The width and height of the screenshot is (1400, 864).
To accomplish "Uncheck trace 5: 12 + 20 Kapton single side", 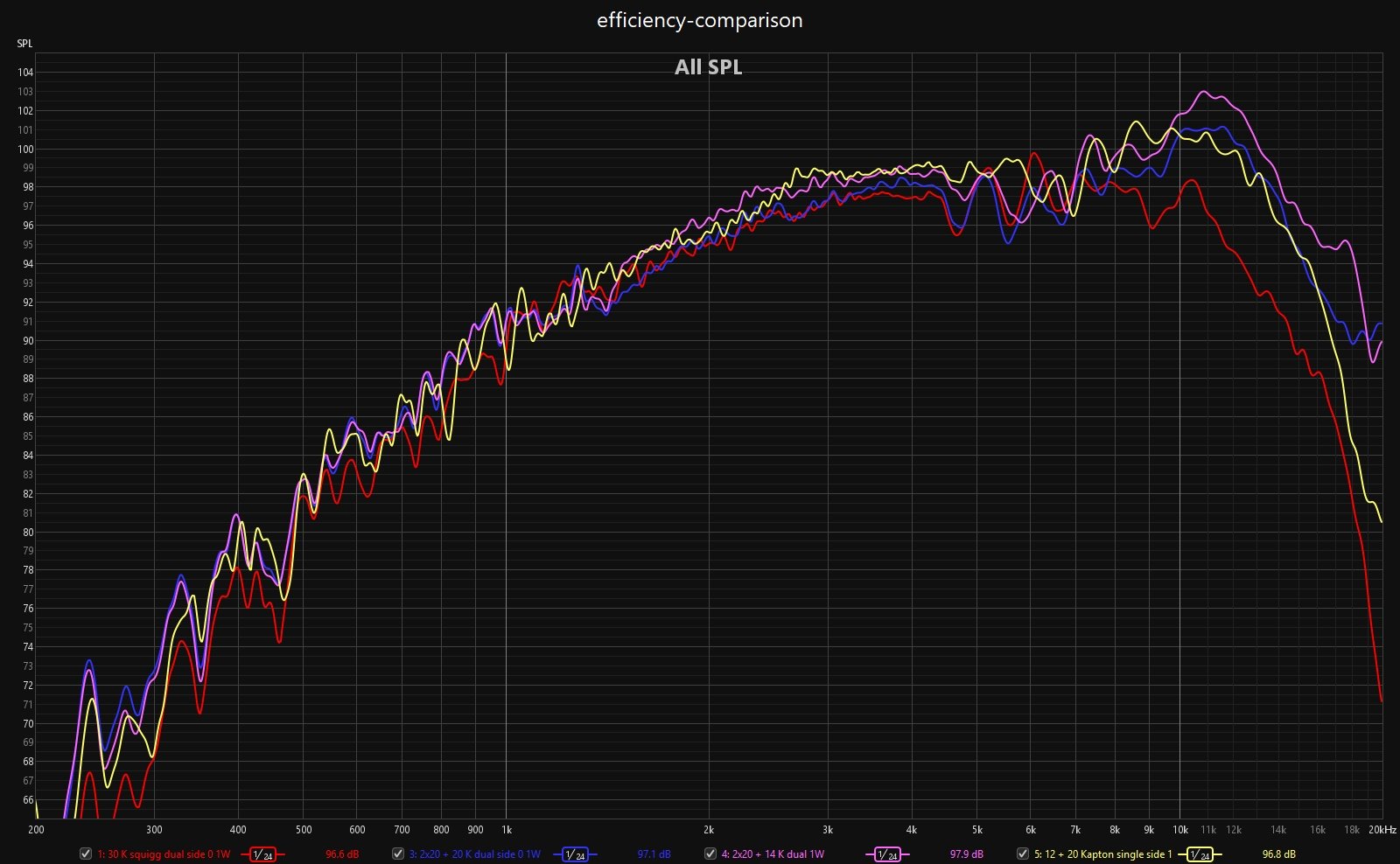I will (1023, 854).
